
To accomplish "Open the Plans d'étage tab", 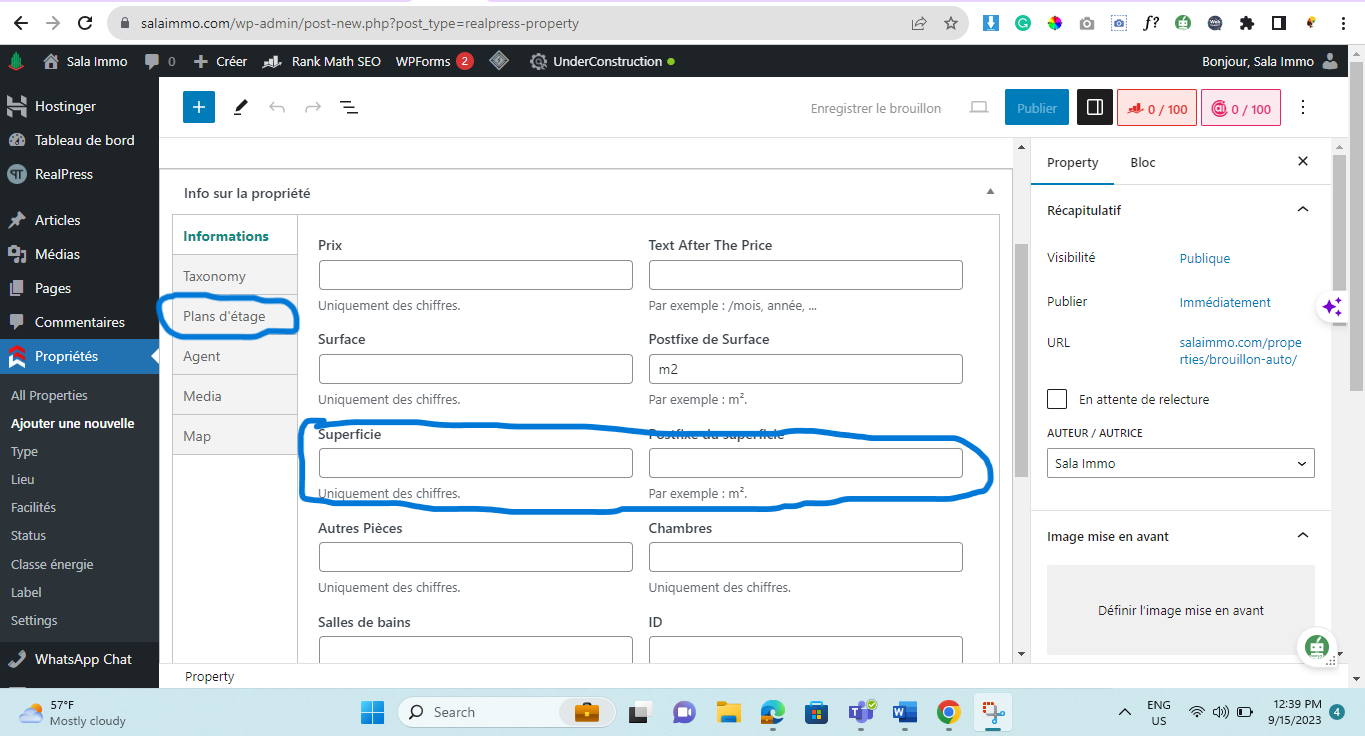I will [x=234, y=316].
